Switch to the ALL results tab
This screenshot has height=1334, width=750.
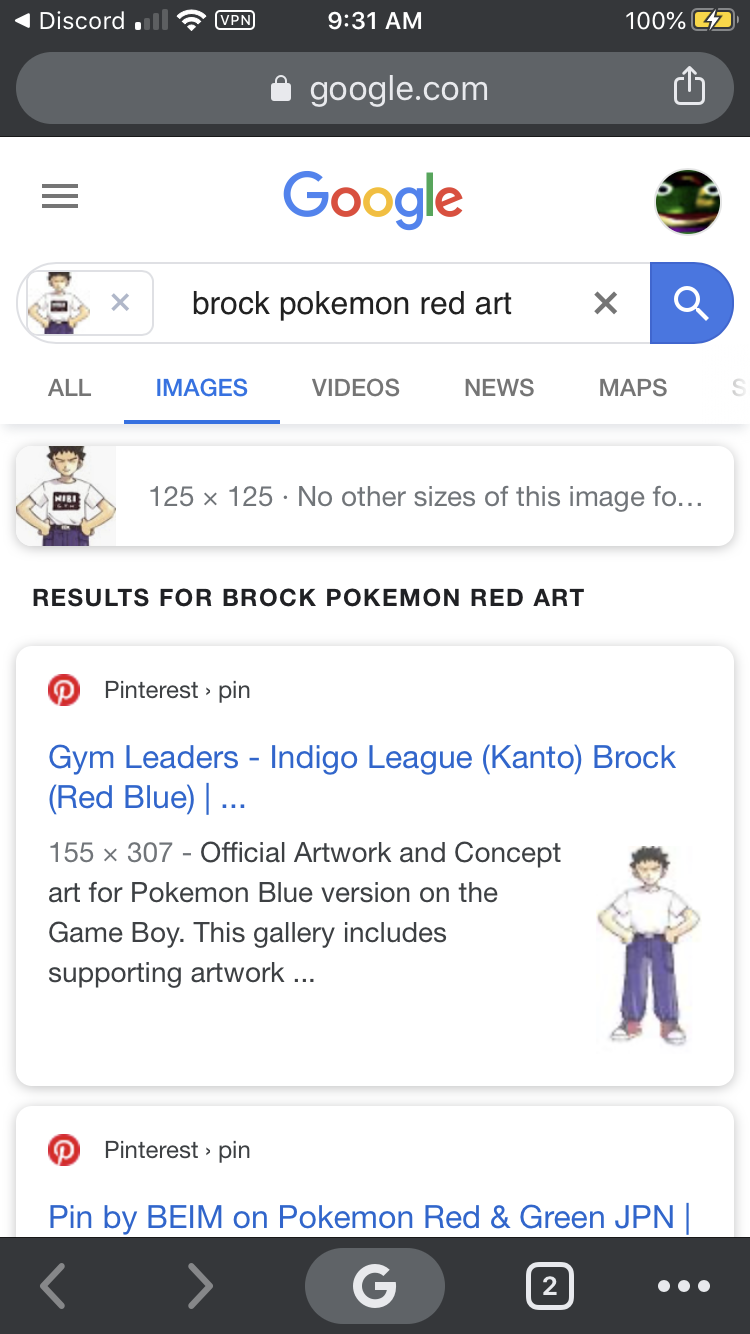[x=69, y=388]
